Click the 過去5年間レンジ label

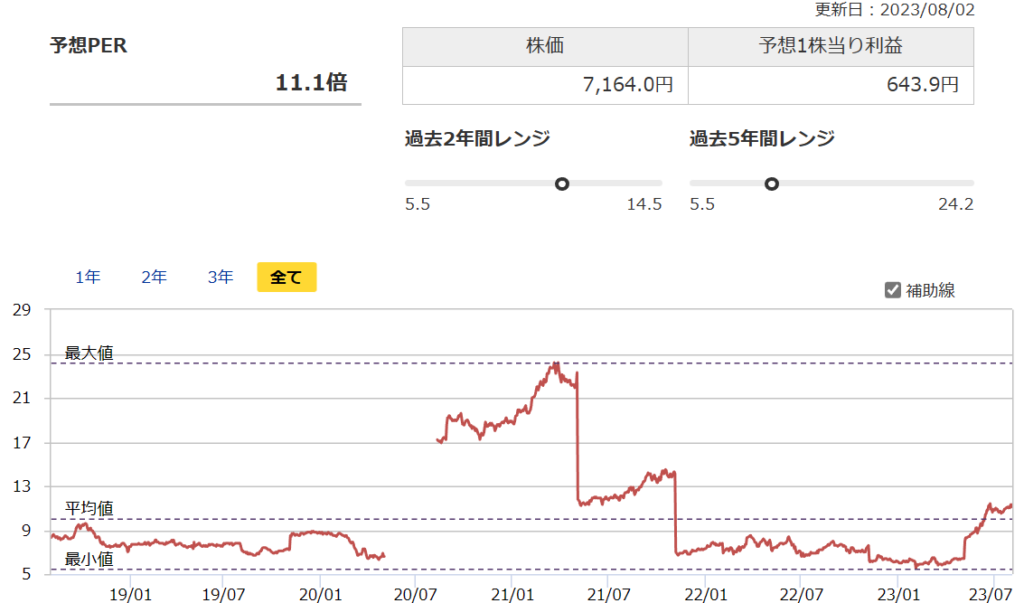[762, 139]
